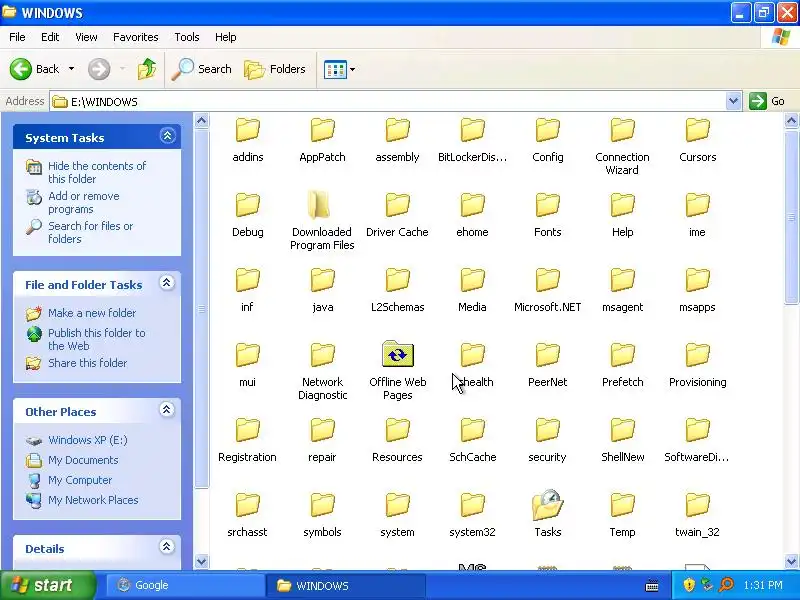
Task: Click the task pane scroll up arrow
Action: pyautogui.click(x=202, y=120)
